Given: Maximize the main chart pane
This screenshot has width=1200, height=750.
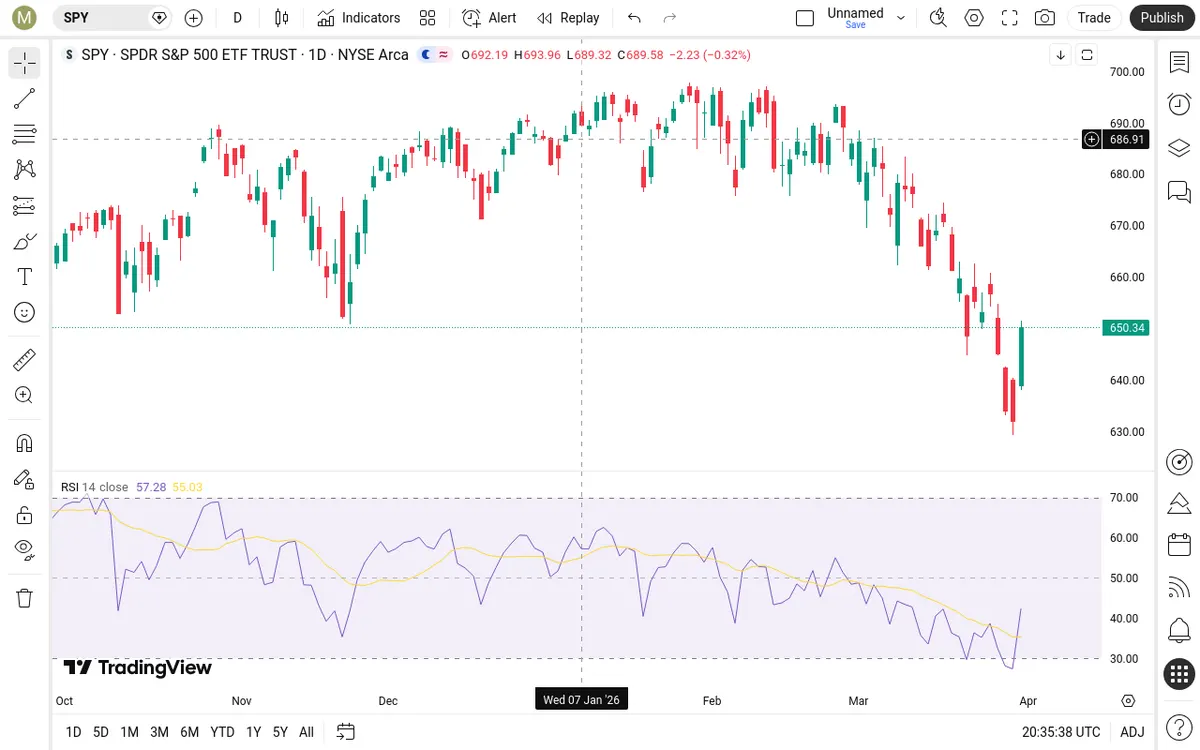Looking at the screenshot, I should click(x=1087, y=55).
